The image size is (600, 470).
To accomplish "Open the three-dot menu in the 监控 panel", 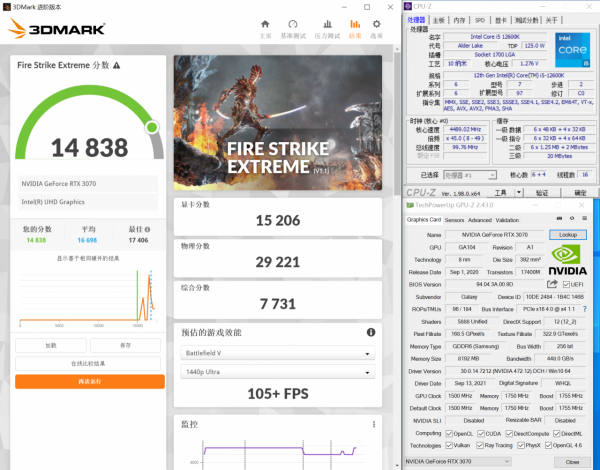I will 374,424.
